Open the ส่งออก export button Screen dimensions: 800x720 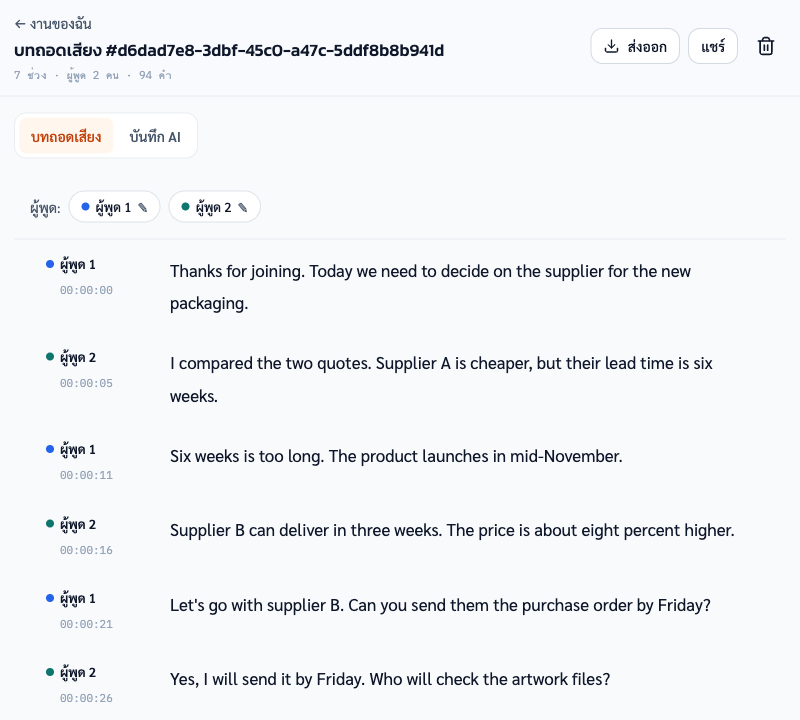[x=635, y=46]
